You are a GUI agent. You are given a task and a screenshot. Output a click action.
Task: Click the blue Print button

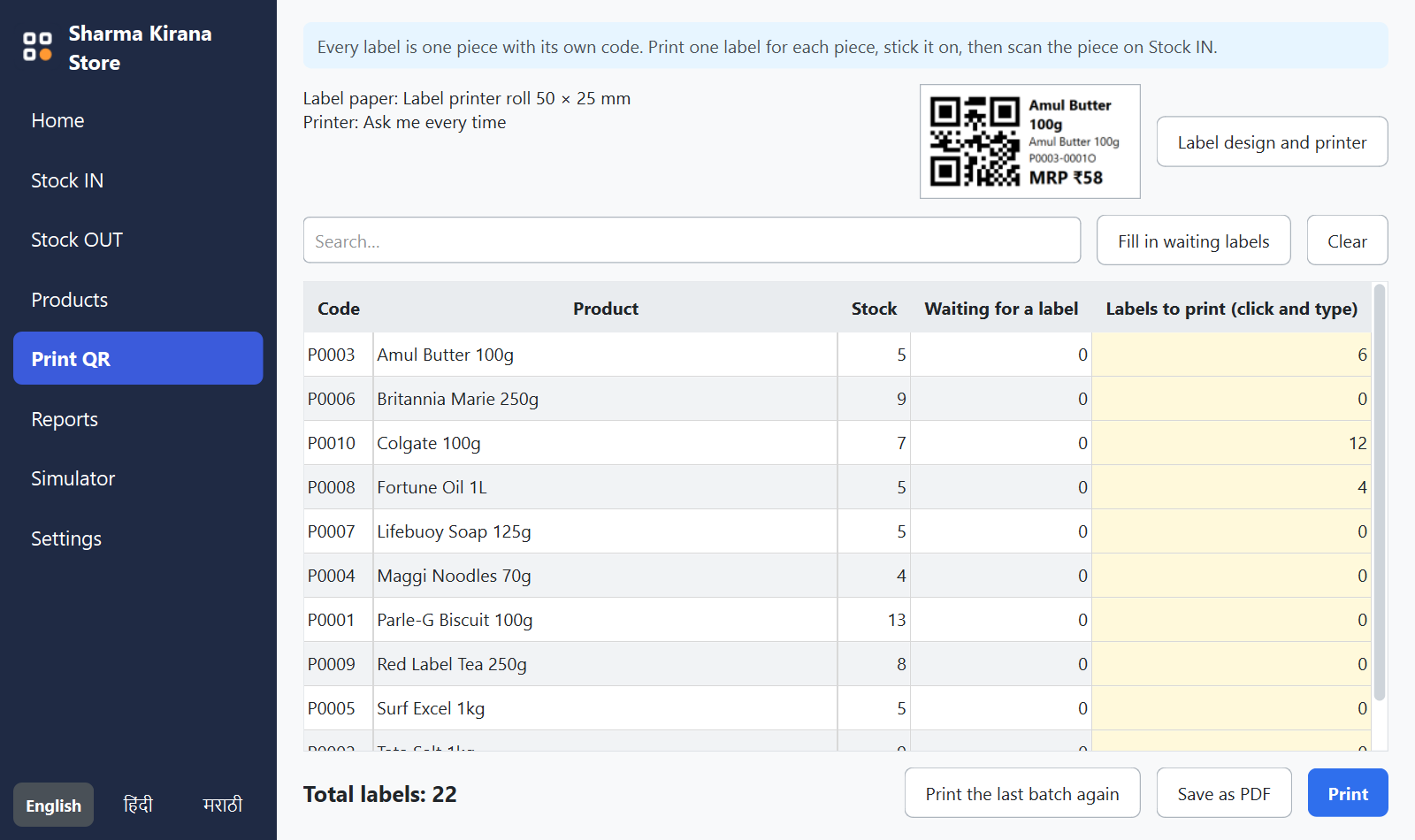point(1348,793)
